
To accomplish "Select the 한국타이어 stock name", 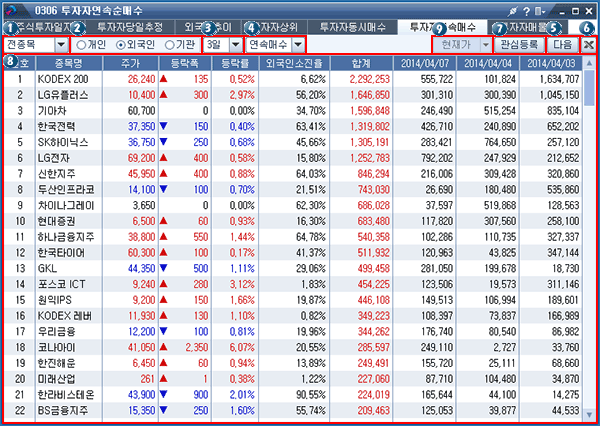I will 61,253.
